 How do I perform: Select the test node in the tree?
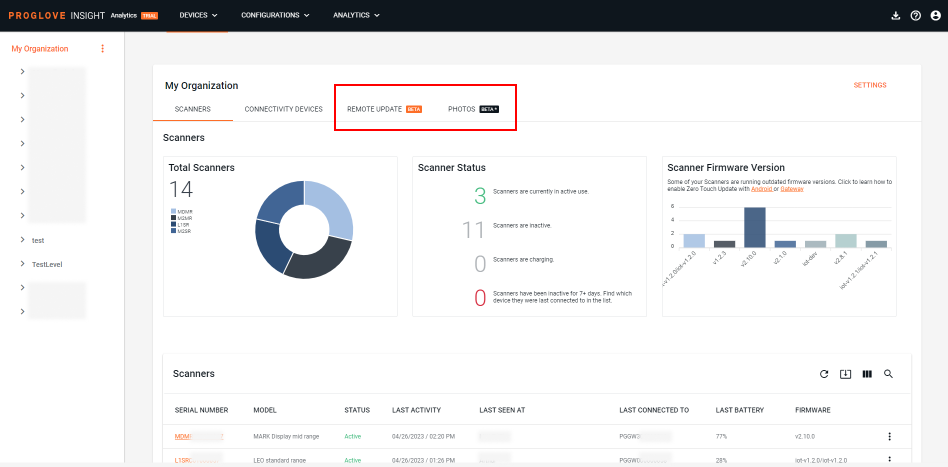point(38,240)
